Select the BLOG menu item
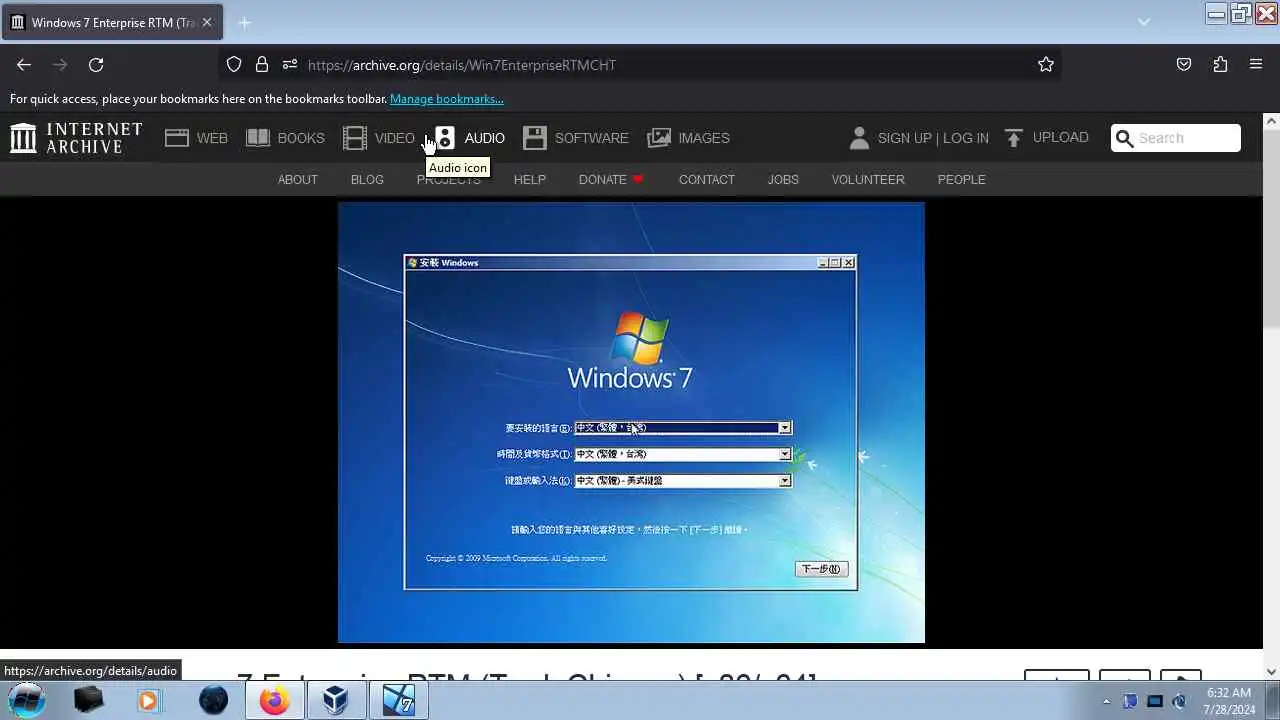Screen dimensions: 1280x720 367,180
